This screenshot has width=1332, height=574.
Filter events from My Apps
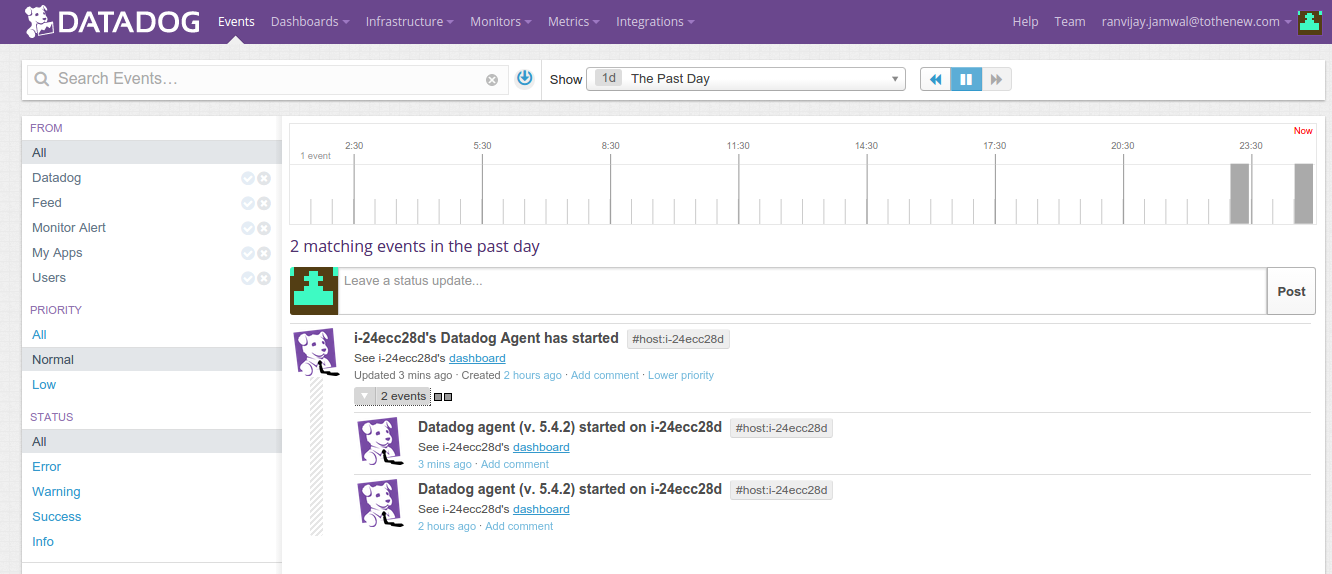pyautogui.click(x=57, y=253)
